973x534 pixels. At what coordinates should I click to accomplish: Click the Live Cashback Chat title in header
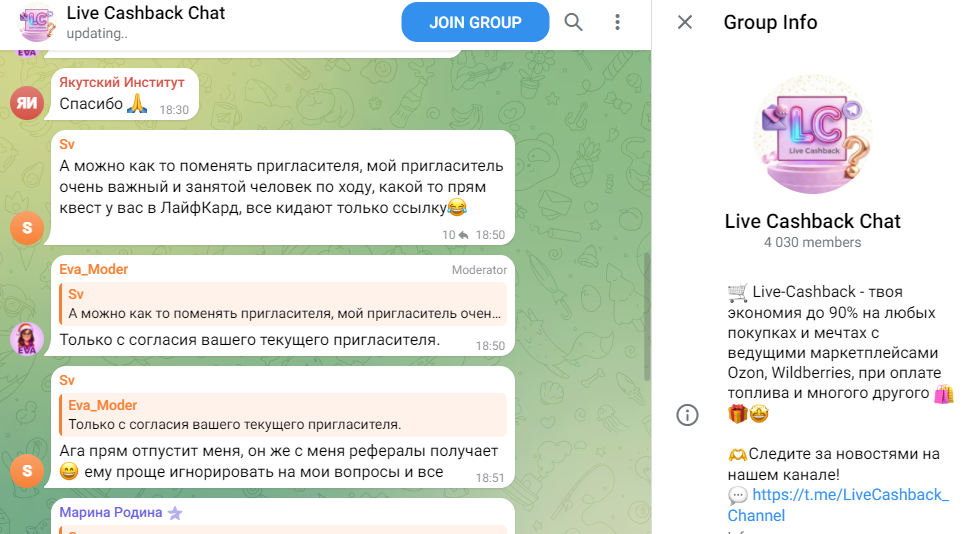click(x=146, y=14)
